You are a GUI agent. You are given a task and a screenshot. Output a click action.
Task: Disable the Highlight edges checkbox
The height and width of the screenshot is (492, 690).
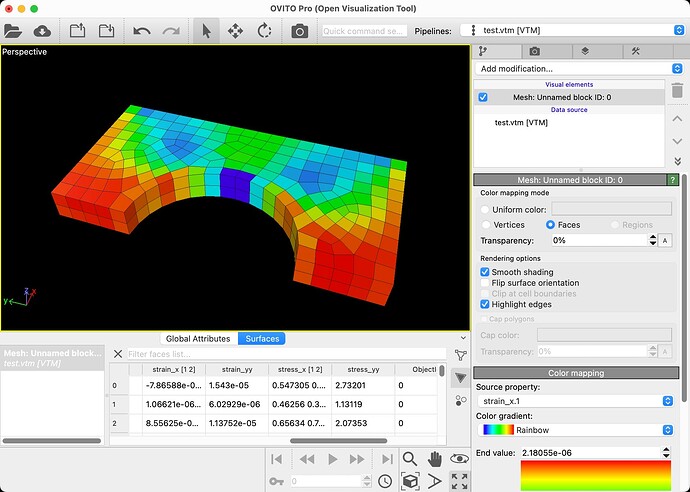pos(484,305)
